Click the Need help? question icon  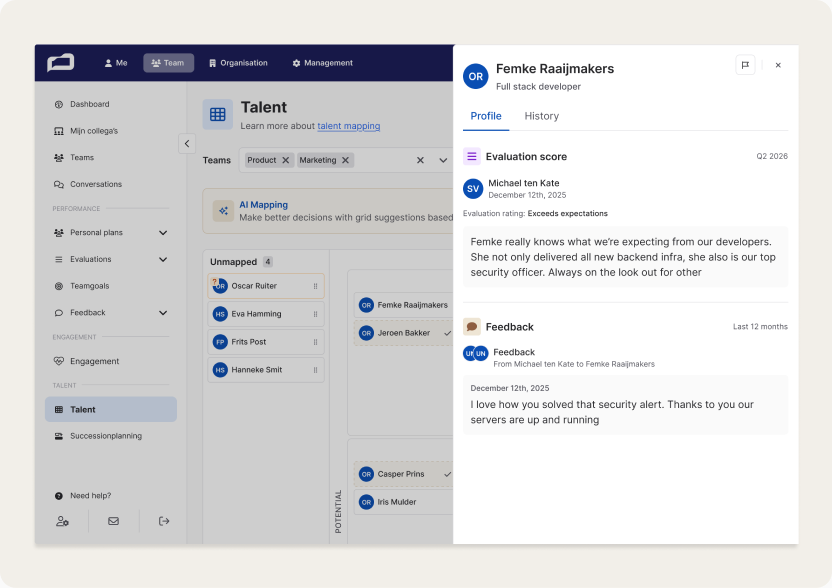coord(59,496)
